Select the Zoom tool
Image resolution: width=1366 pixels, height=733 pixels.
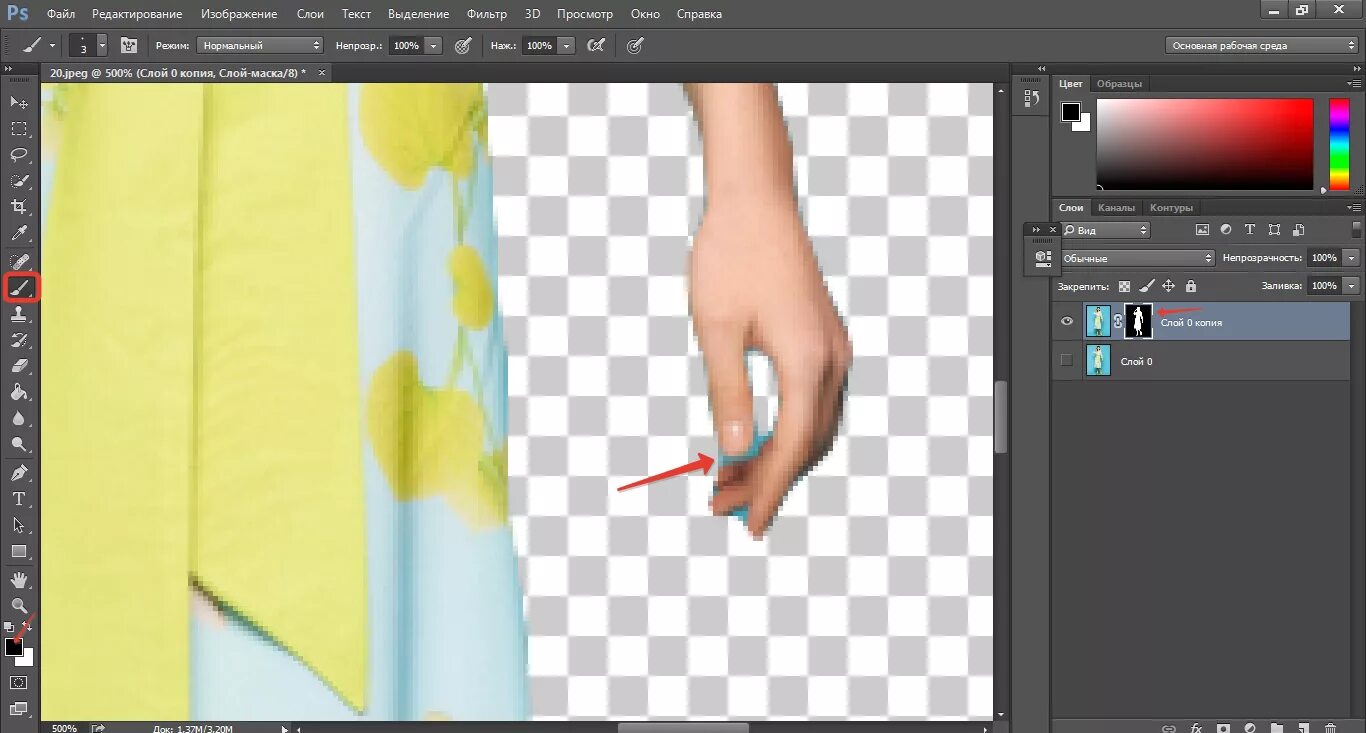pos(19,605)
